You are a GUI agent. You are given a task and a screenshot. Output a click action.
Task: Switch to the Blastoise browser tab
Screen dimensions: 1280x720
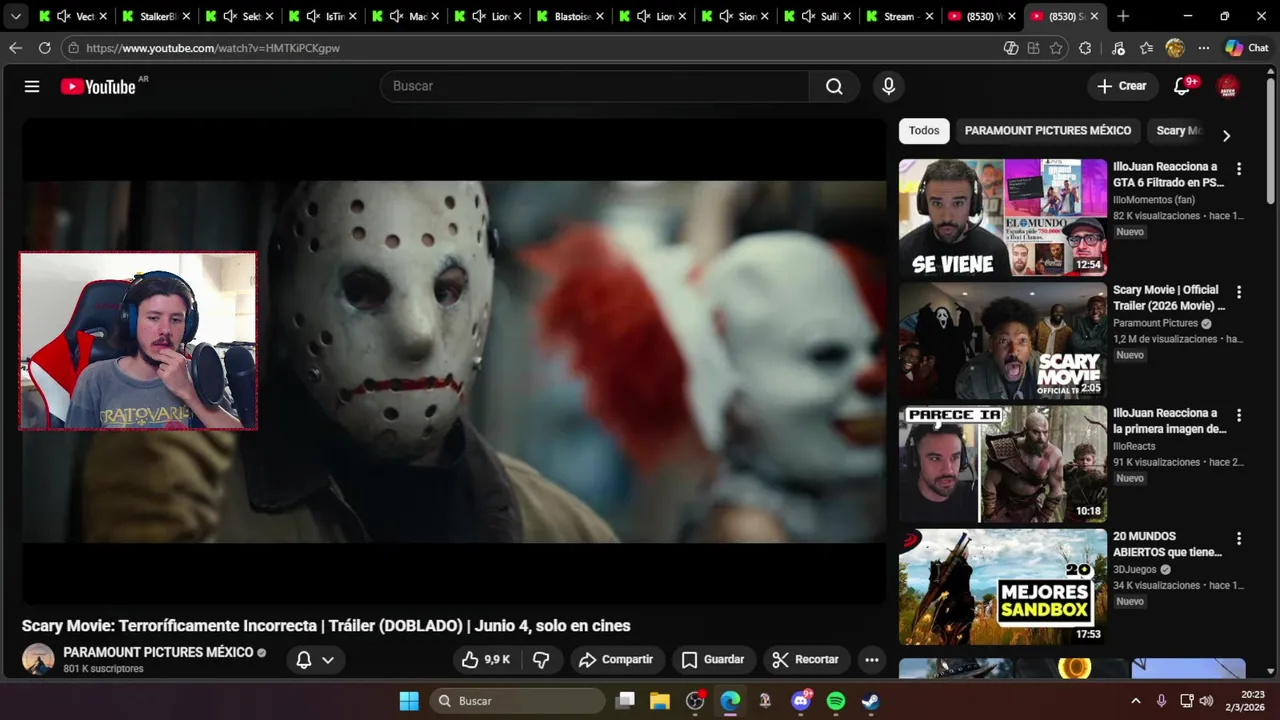572,16
